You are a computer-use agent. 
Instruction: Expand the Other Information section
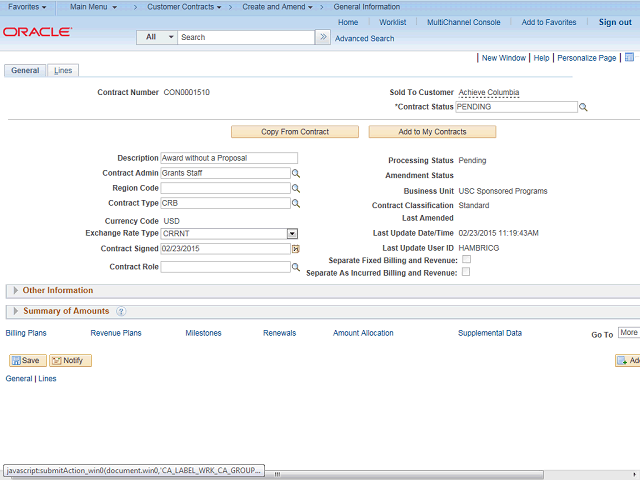click(x=16, y=290)
